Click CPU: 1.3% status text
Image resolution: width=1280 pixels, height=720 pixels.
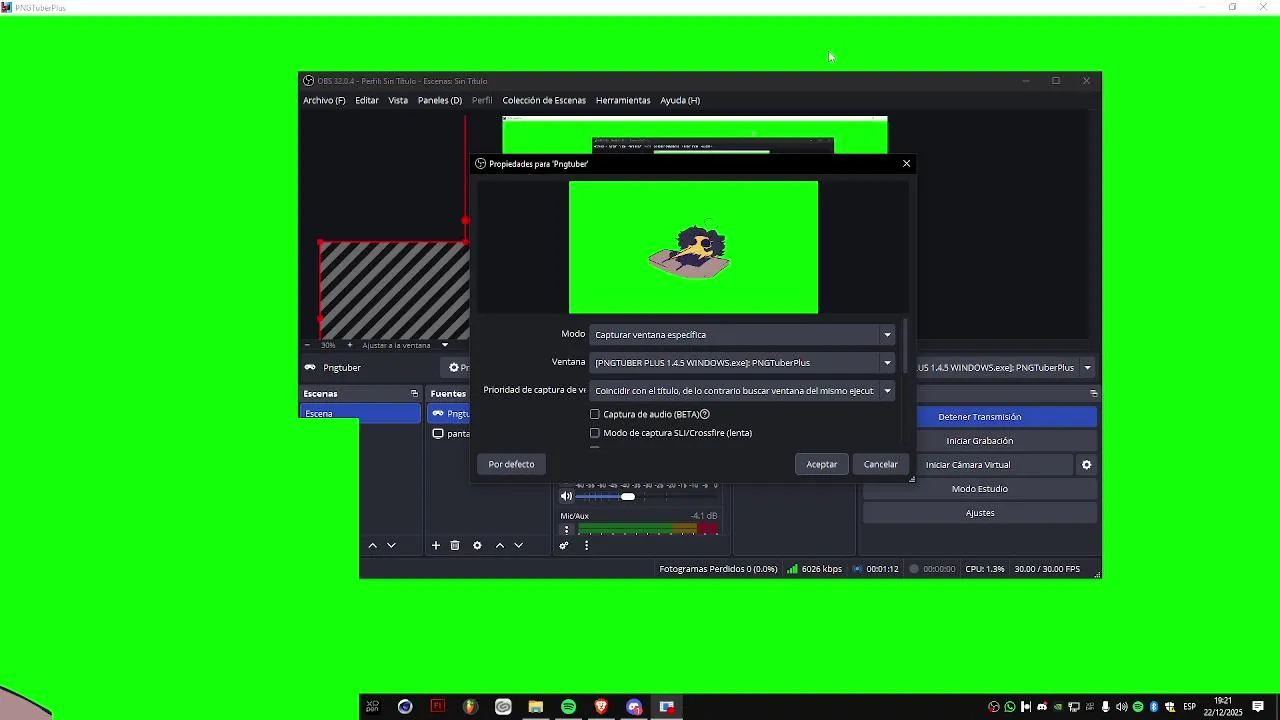tap(985, 569)
